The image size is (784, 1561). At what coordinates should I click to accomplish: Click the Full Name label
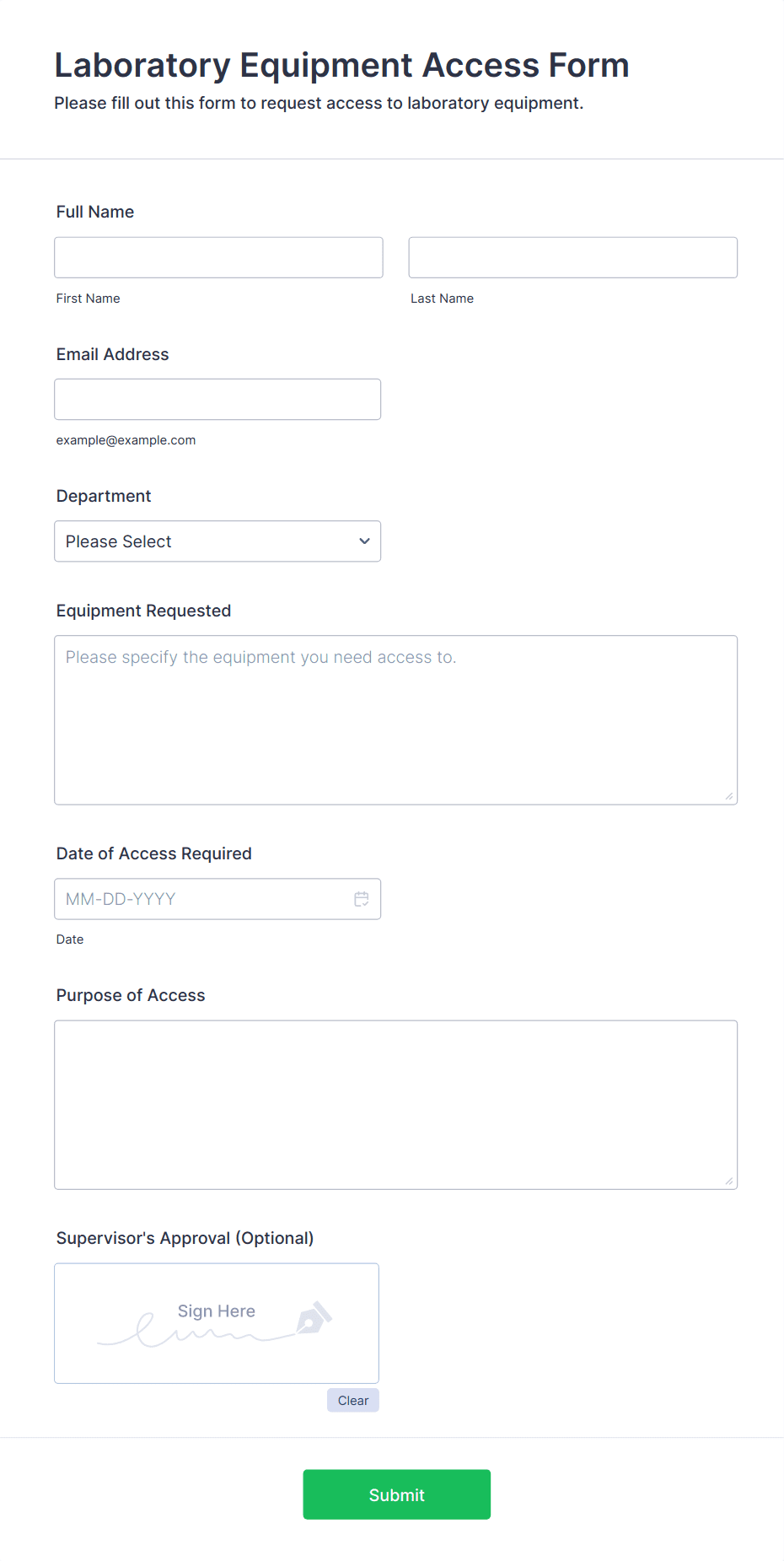95,212
